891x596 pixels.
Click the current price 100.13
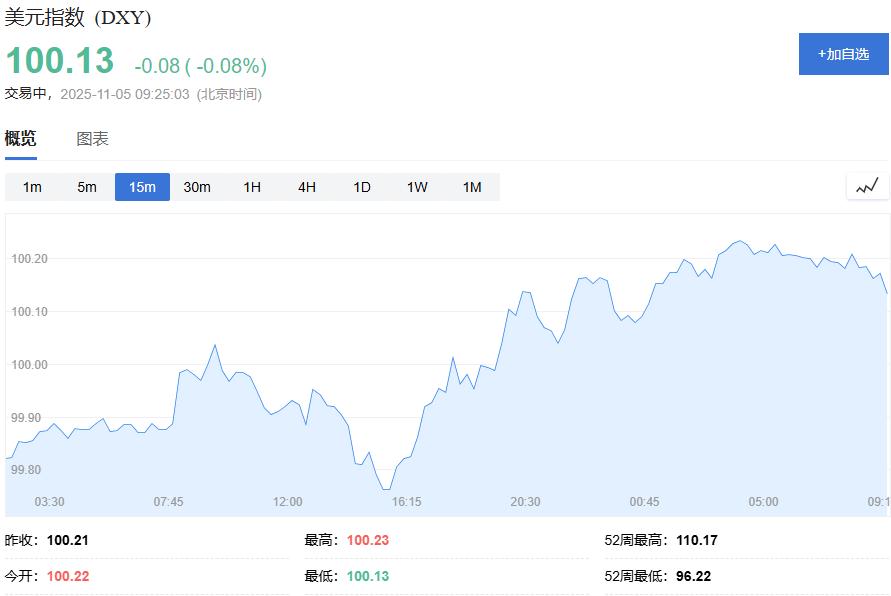tap(59, 61)
